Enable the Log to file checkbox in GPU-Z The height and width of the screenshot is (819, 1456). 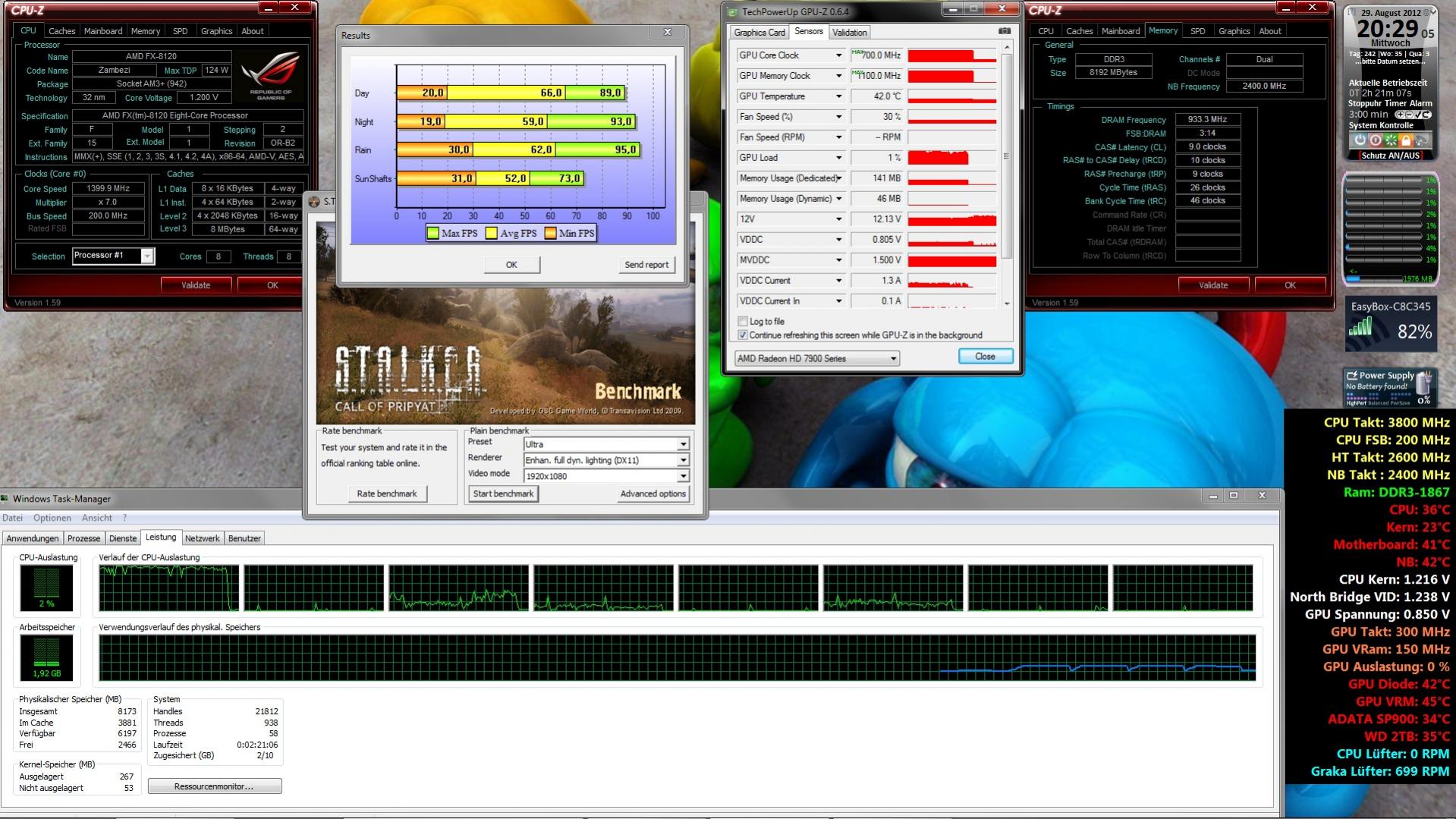pyautogui.click(x=743, y=321)
